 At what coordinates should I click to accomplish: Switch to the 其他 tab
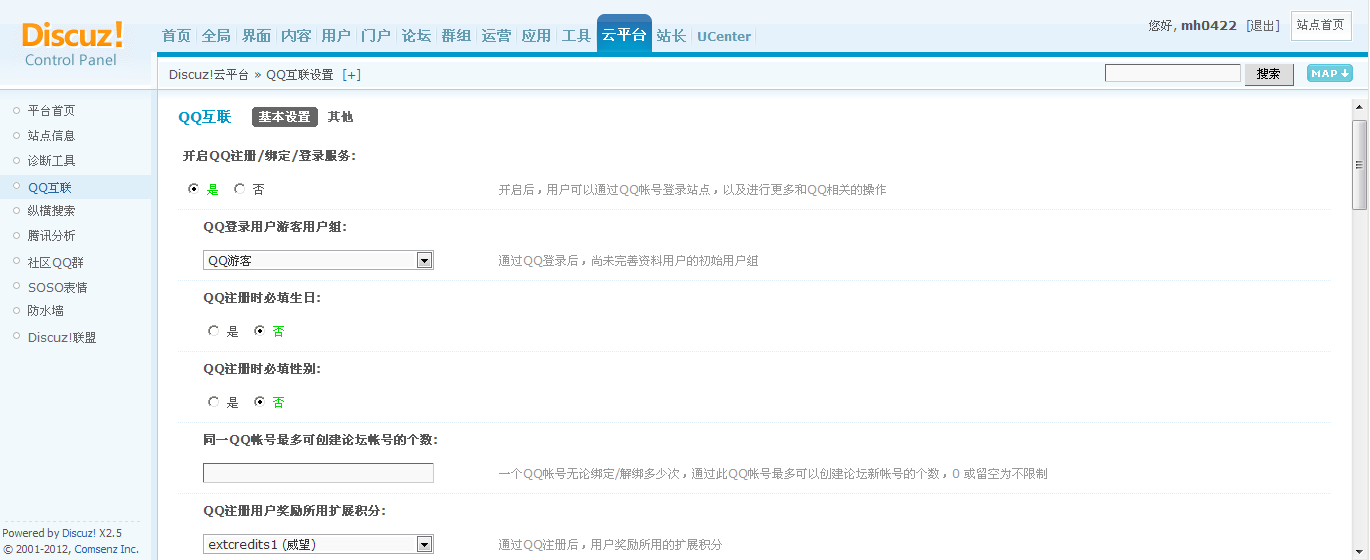[x=340, y=117]
